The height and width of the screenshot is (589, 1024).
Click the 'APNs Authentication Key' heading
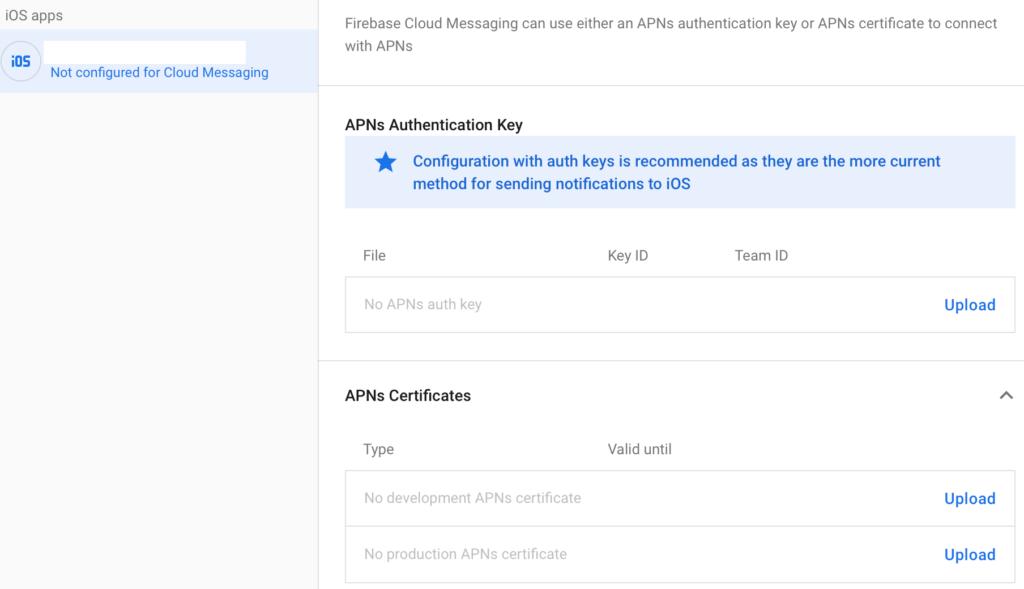click(x=433, y=125)
